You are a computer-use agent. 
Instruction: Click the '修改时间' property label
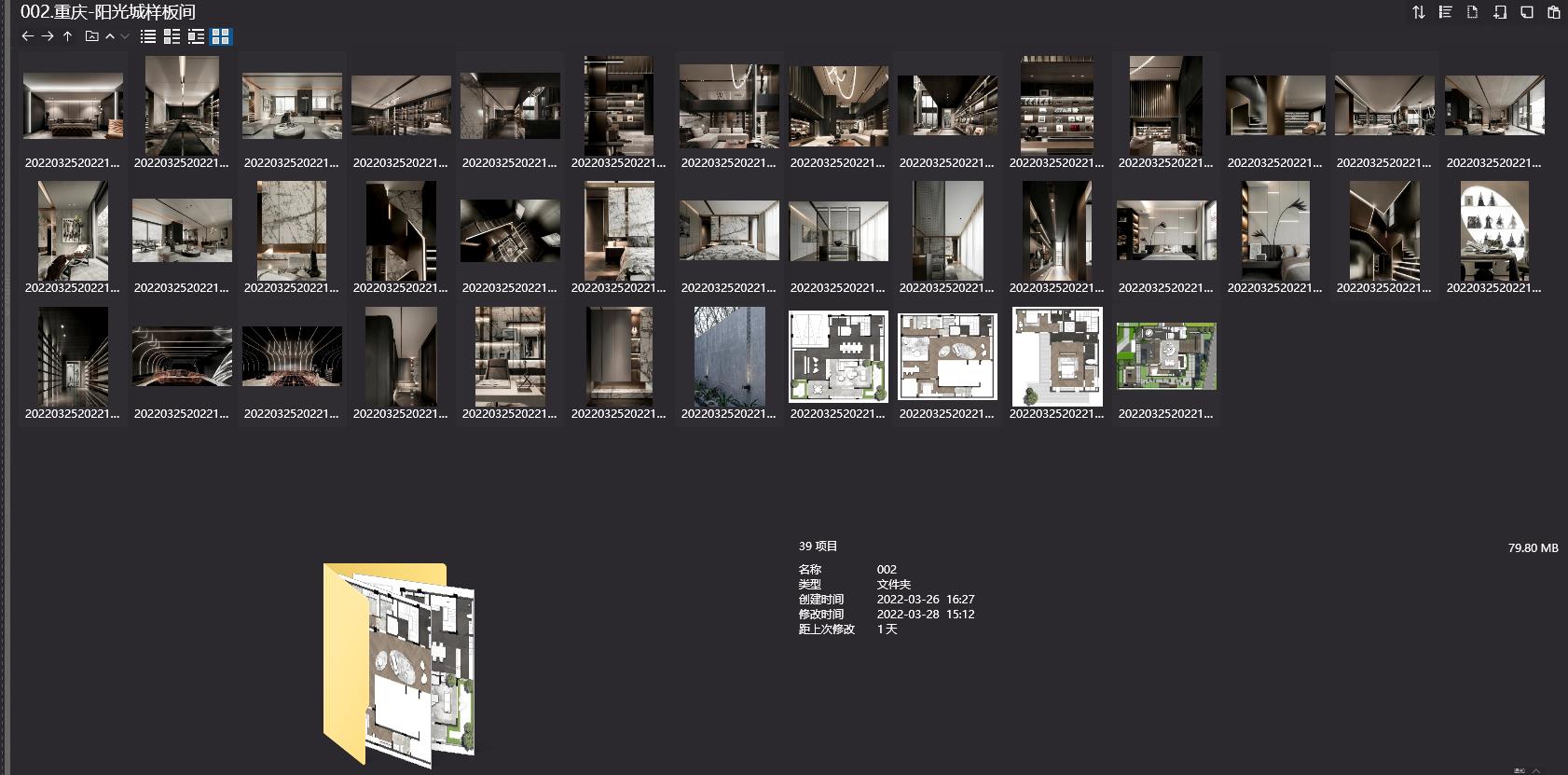pos(821,614)
